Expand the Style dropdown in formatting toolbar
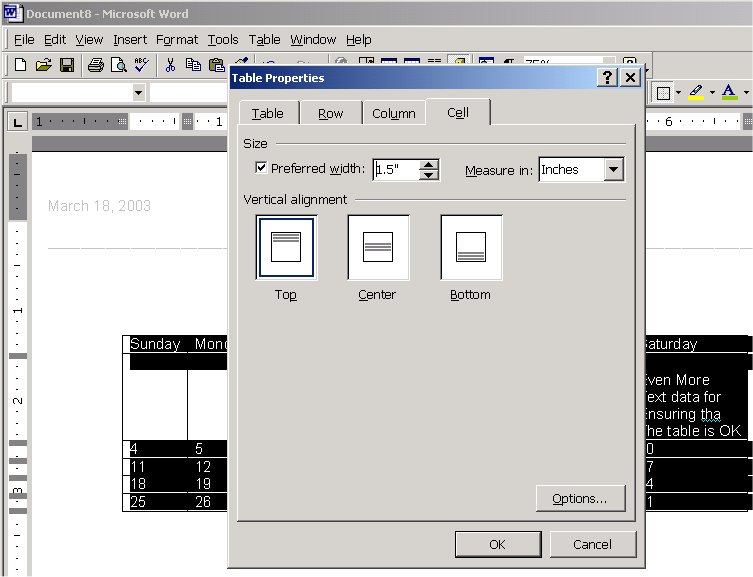The image size is (753, 577). (x=138, y=93)
